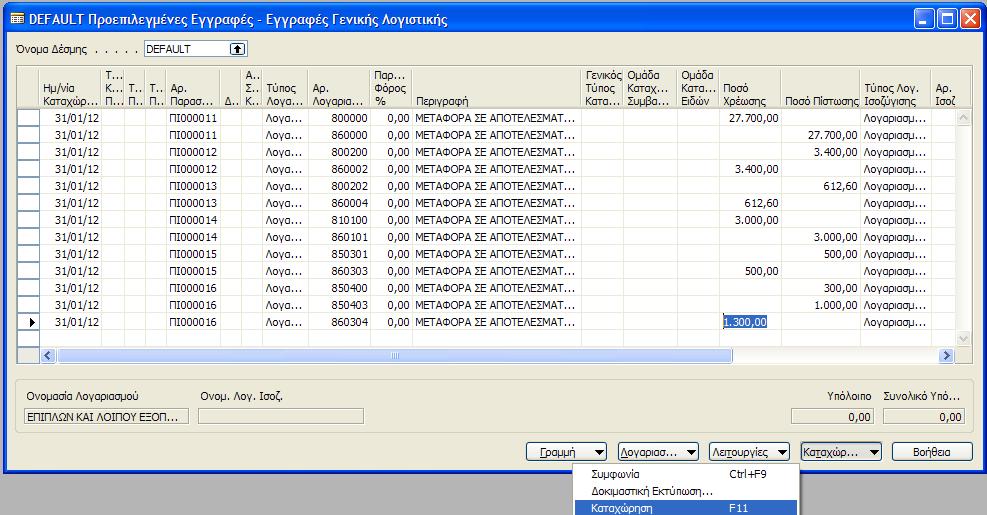Open the Καταχώρ... dropdown button

[x=841, y=452]
